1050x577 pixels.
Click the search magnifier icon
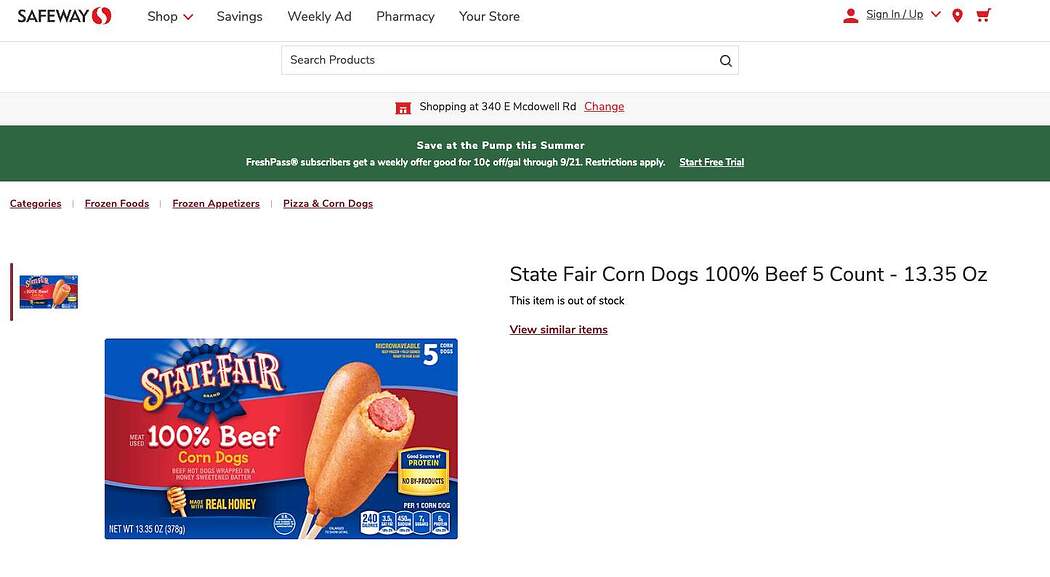point(725,60)
